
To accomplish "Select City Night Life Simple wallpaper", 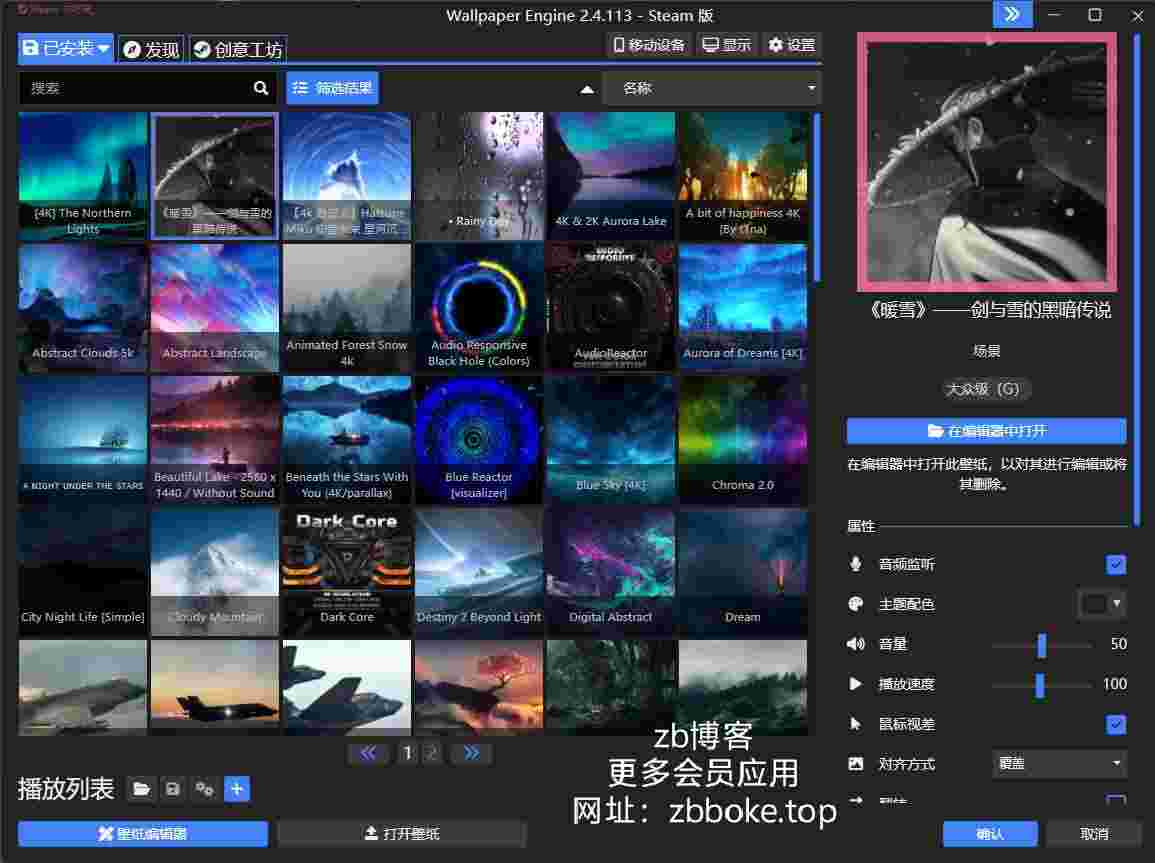I will pos(82,571).
